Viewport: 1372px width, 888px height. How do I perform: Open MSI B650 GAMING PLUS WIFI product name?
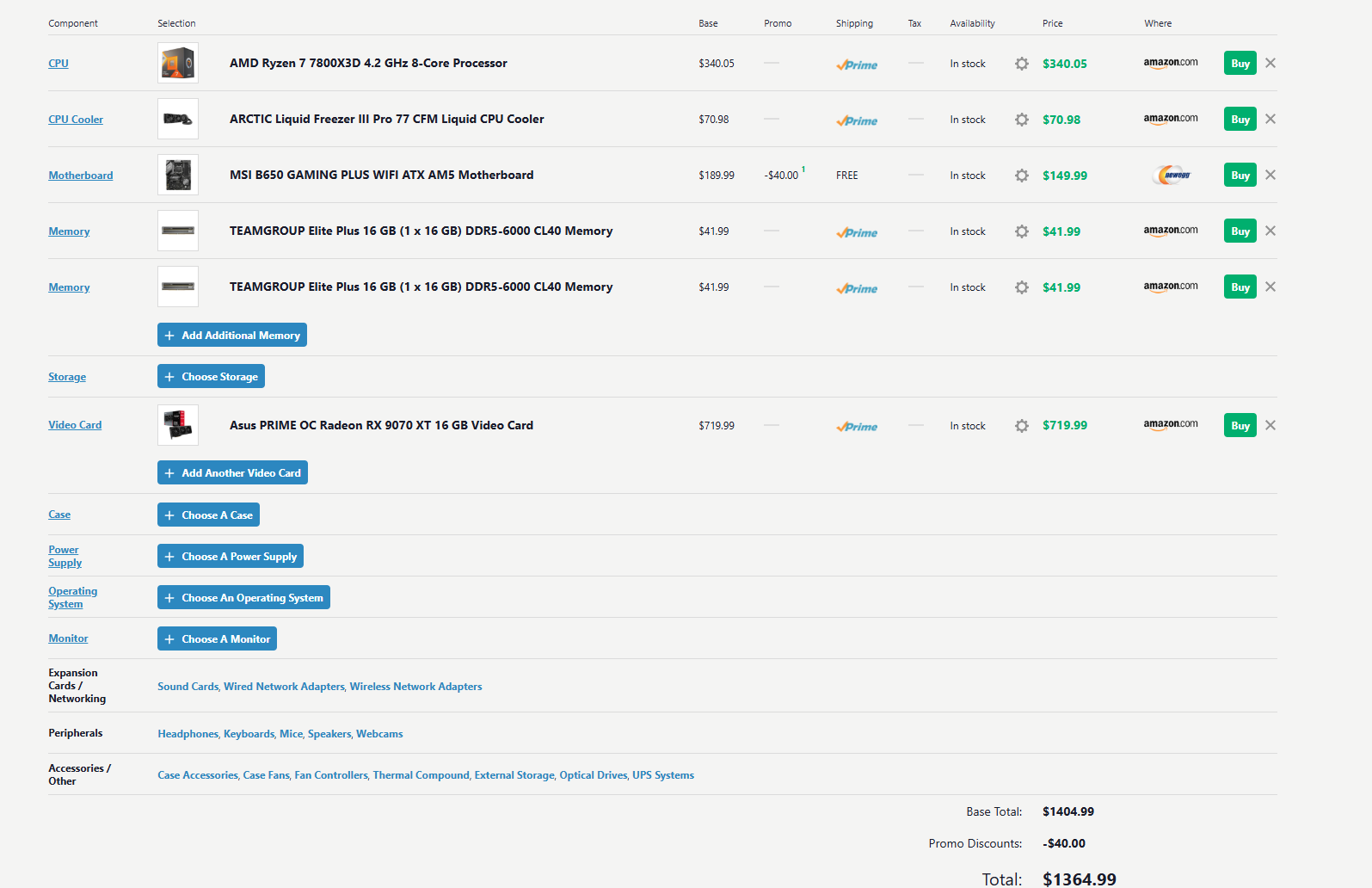381,175
